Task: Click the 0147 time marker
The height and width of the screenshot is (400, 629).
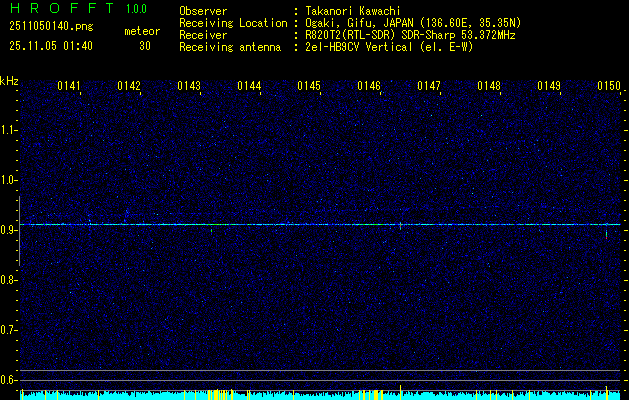Action: [x=429, y=86]
